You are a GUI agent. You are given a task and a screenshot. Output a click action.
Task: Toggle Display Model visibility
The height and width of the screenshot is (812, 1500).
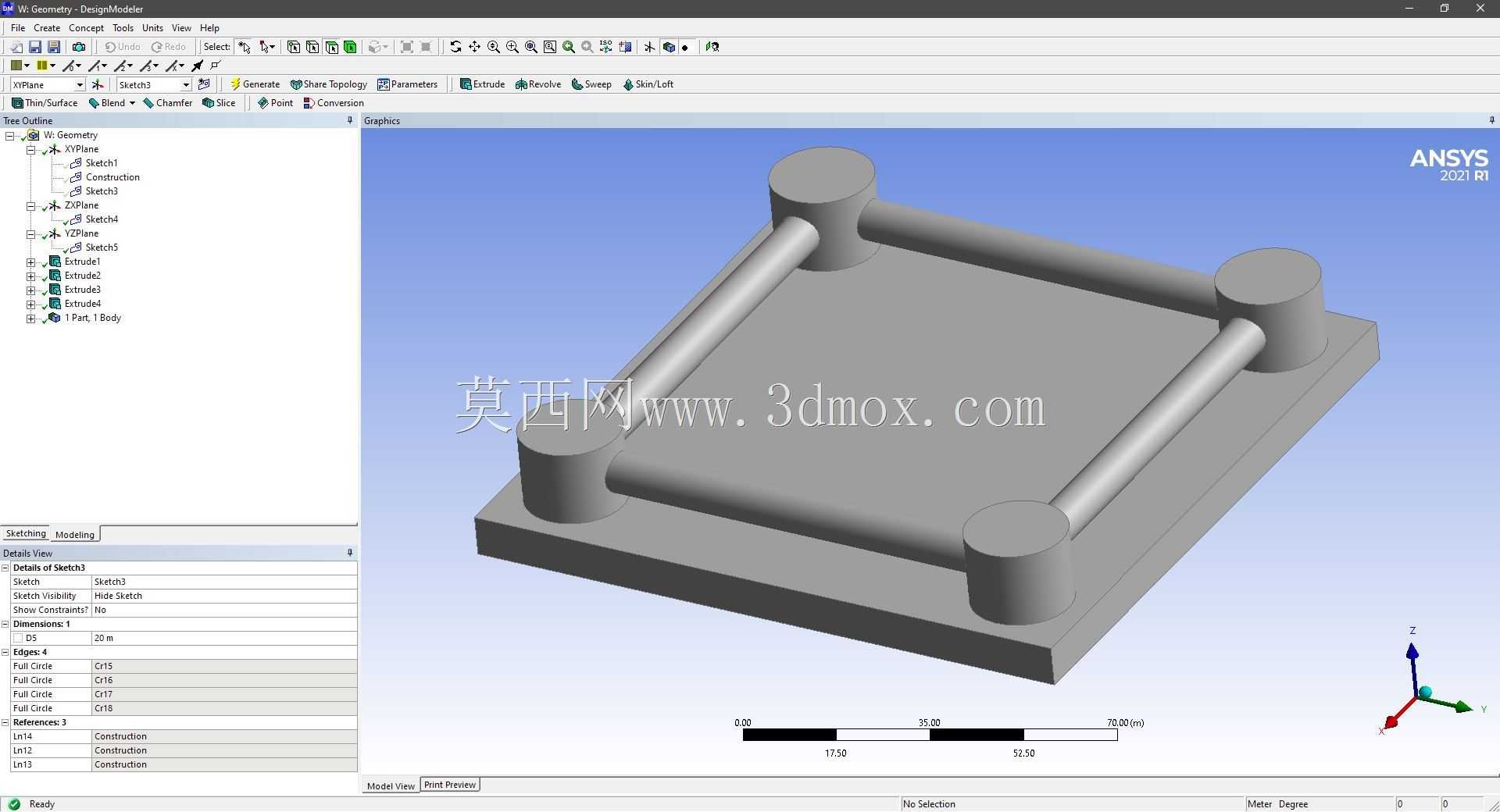click(x=669, y=47)
